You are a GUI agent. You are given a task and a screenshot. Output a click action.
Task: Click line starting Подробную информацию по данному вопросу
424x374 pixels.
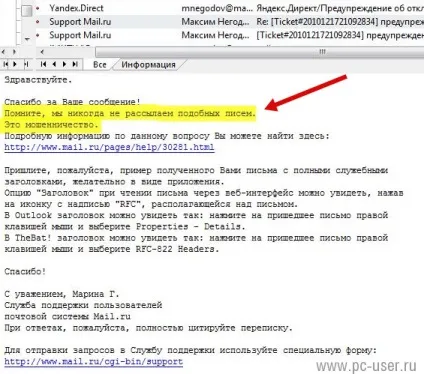167,136
